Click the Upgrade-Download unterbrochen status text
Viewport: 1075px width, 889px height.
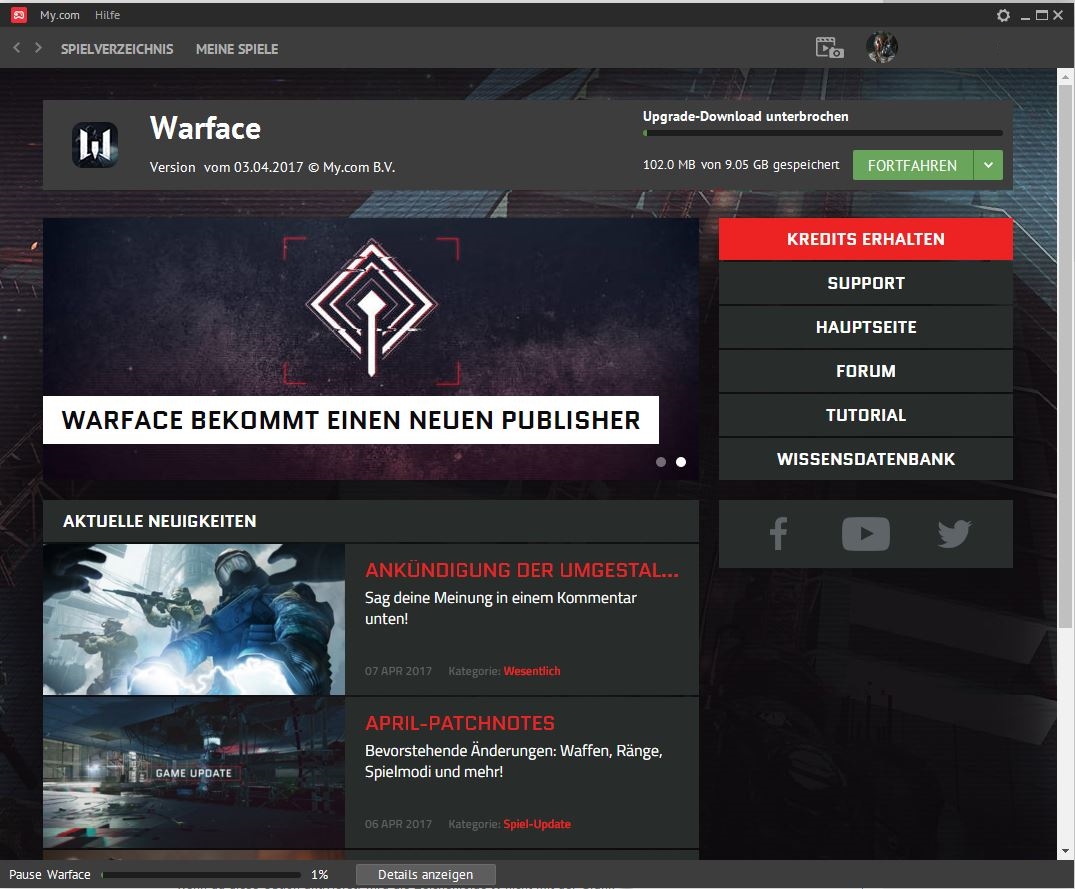(746, 117)
